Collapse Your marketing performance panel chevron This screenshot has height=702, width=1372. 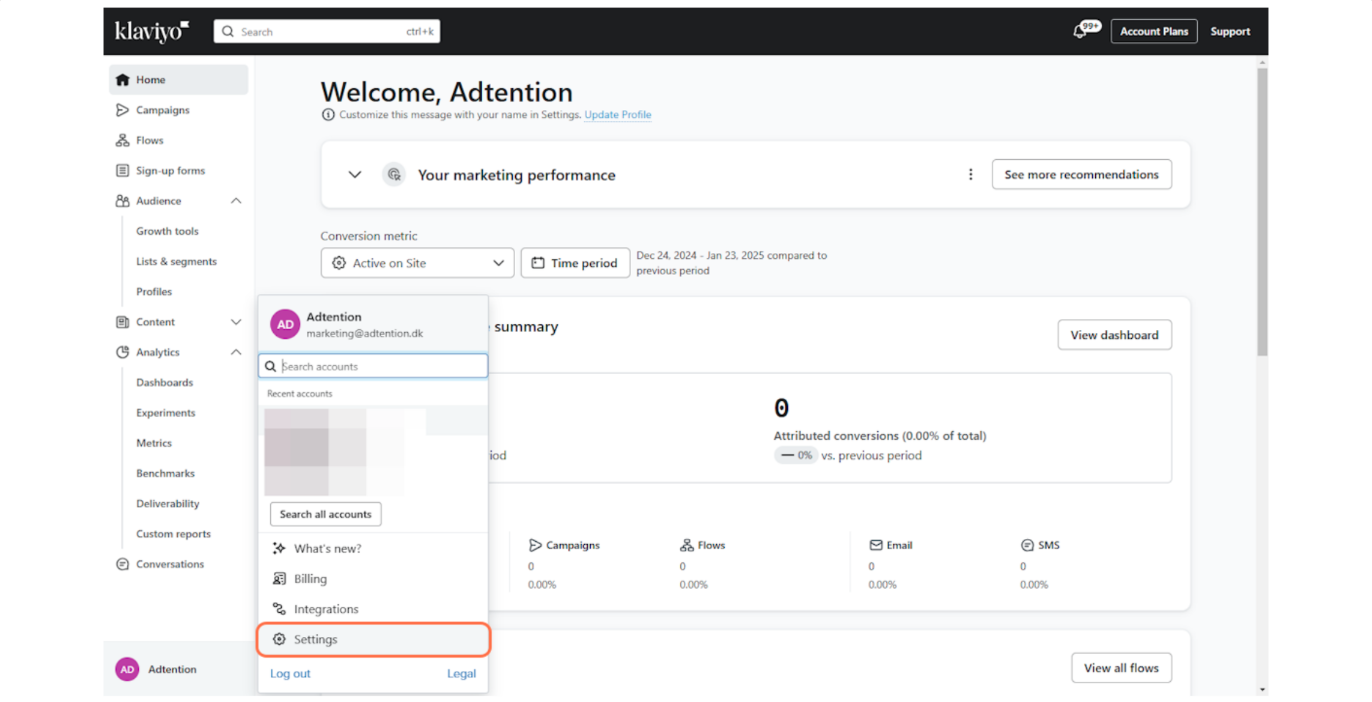click(x=355, y=175)
